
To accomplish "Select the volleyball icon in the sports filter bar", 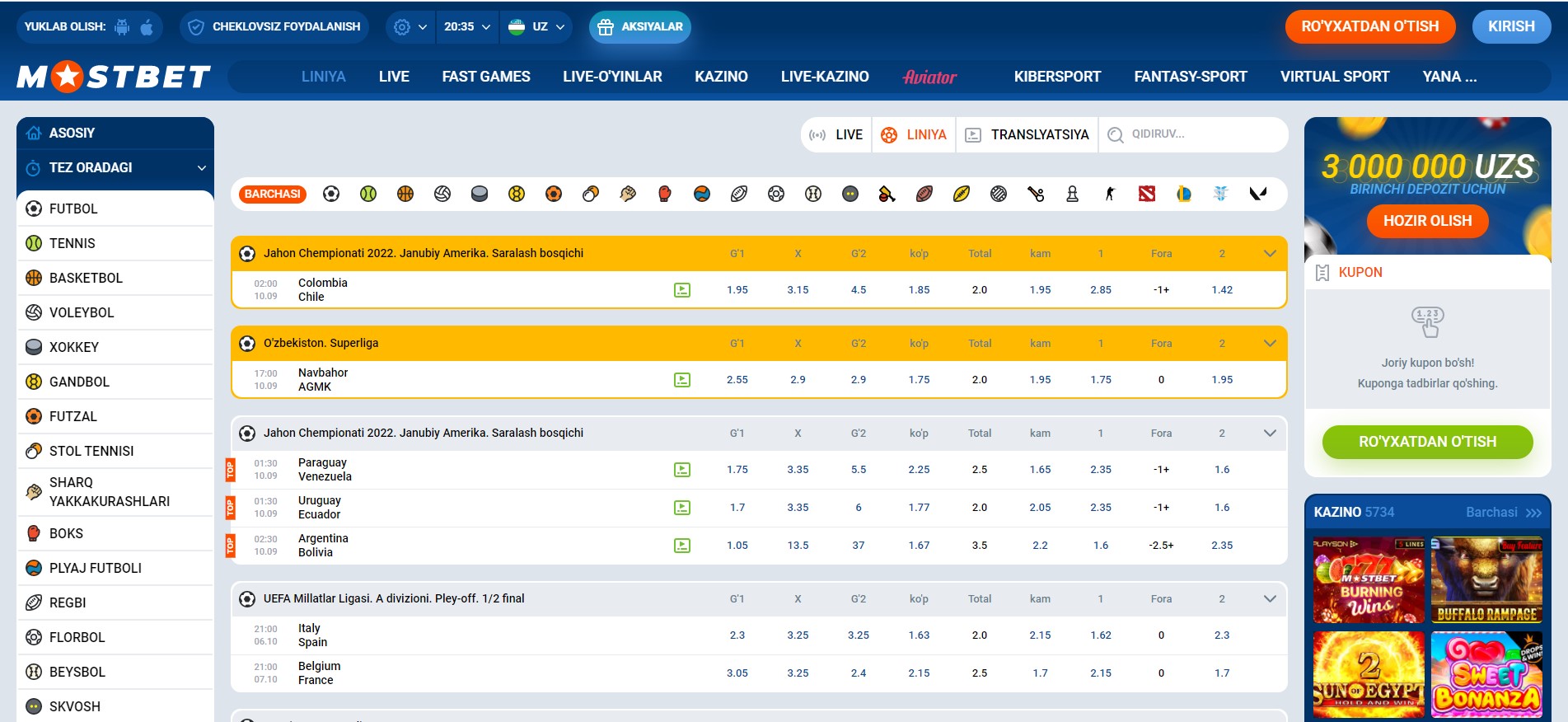I will [442, 194].
